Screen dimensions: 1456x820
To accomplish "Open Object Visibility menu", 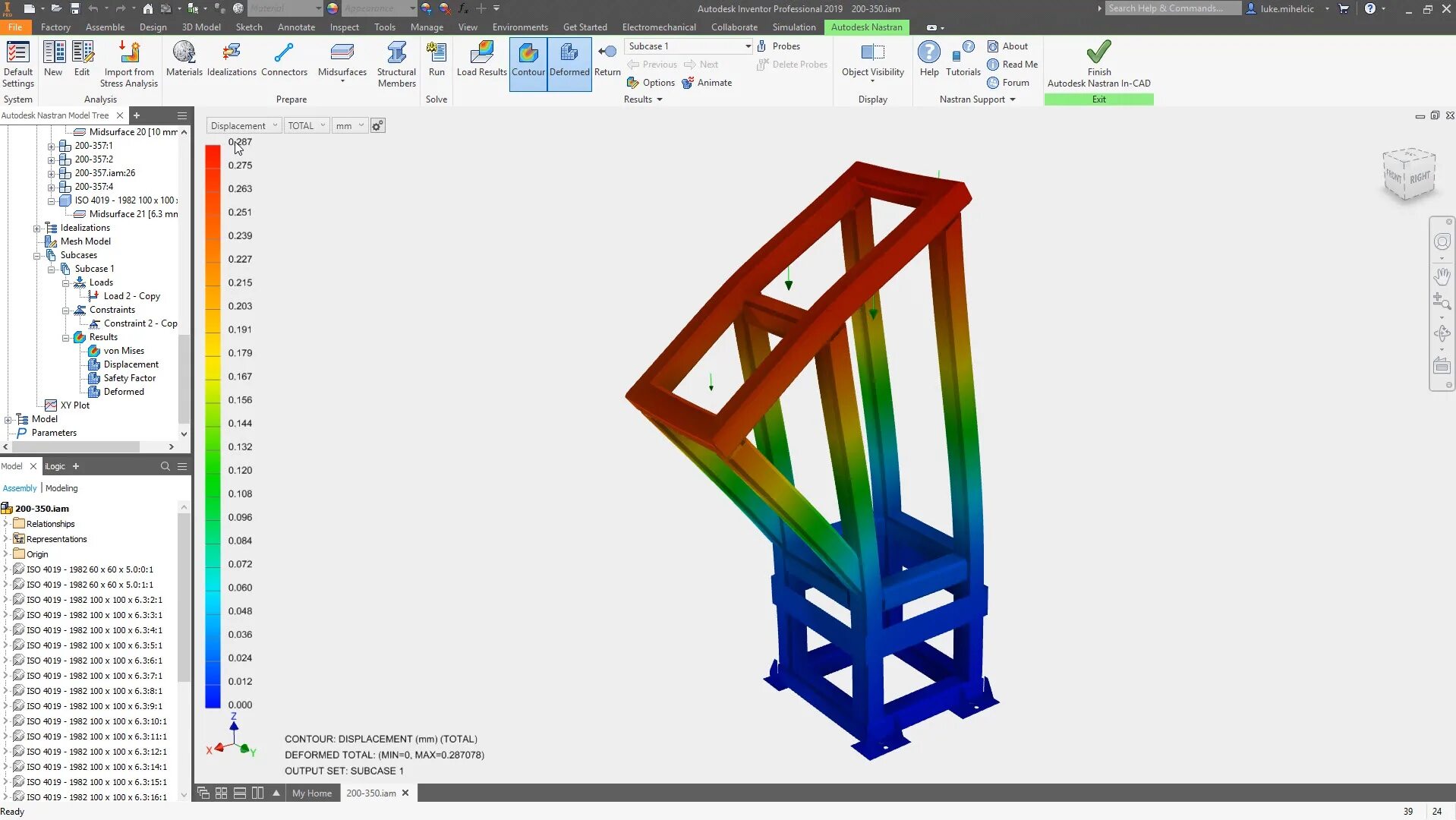I will pos(872,62).
